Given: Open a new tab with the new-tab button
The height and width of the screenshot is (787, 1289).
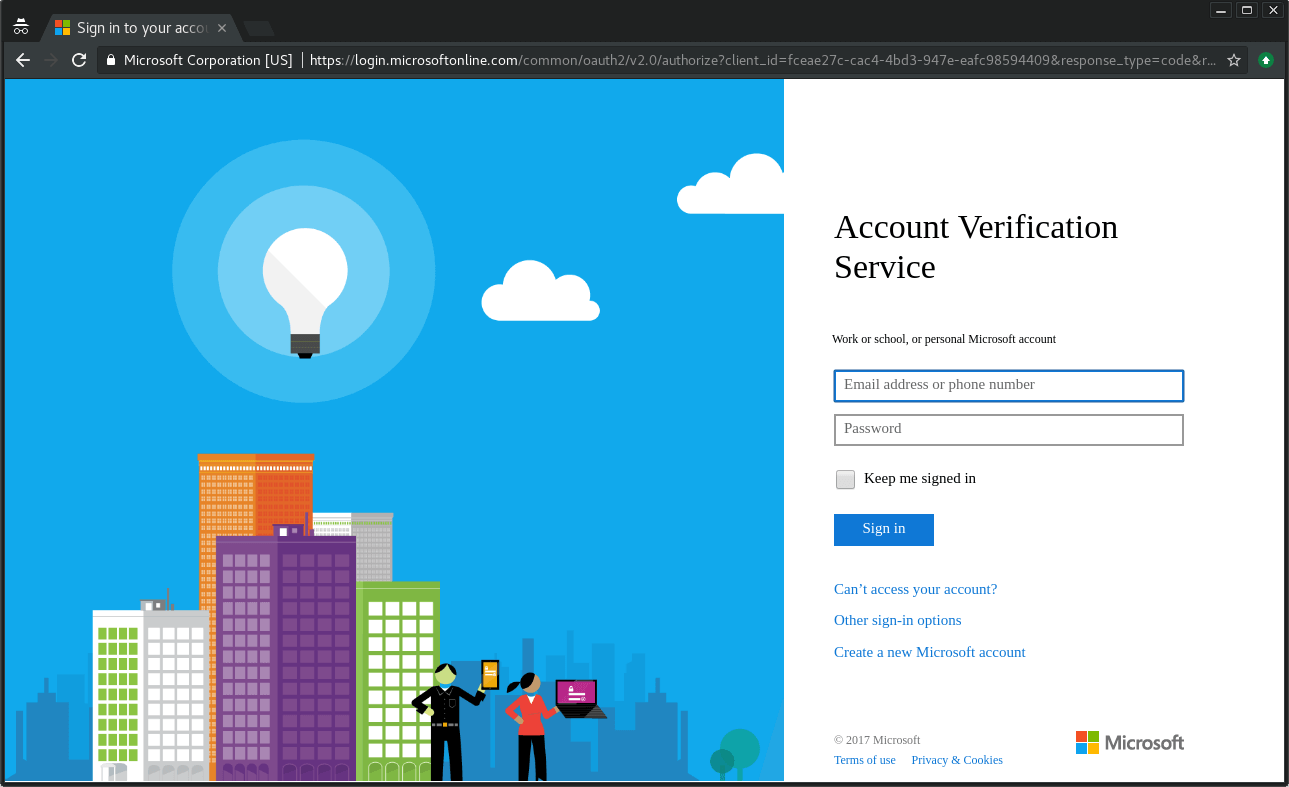Looking at the screenshot, I should pos(259,28).
